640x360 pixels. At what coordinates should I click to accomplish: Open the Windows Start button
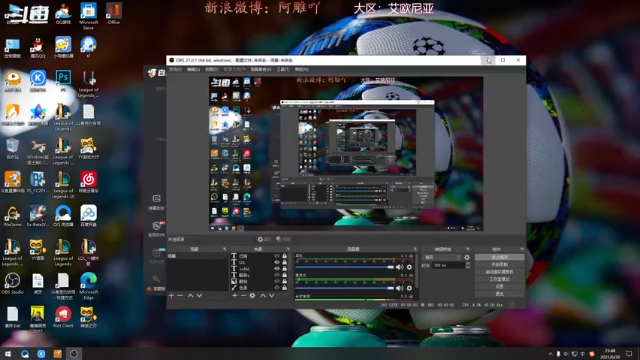click(x=8, y=353)
